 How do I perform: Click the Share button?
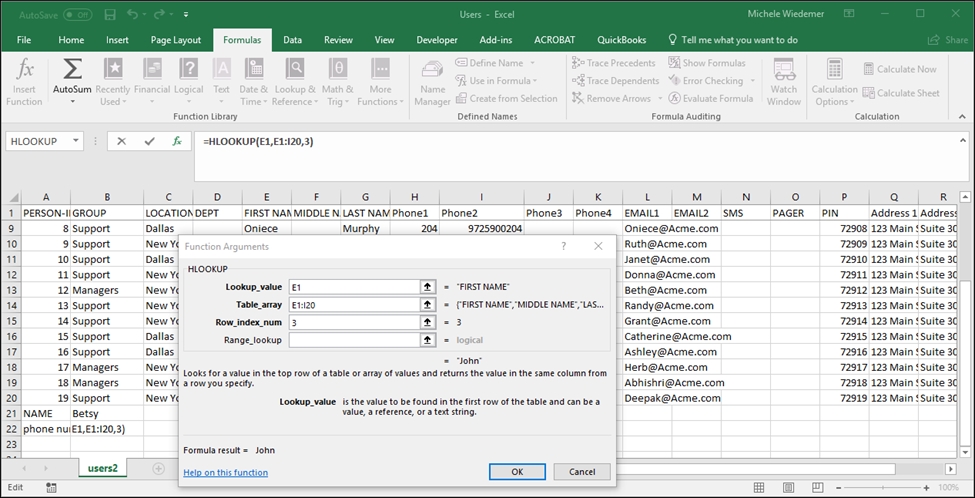click(949, 40)
